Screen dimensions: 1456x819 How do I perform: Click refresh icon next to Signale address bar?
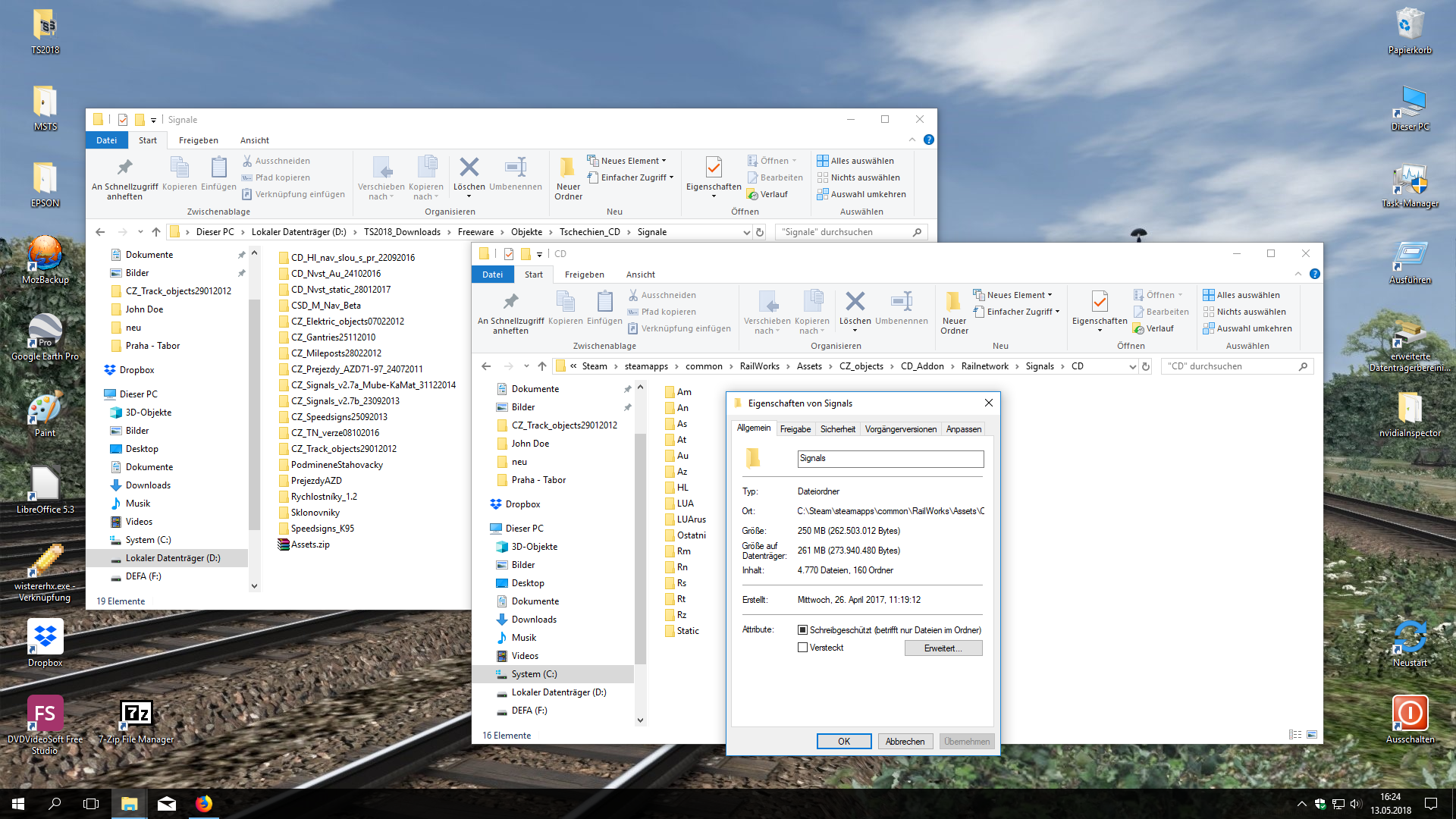760,232
